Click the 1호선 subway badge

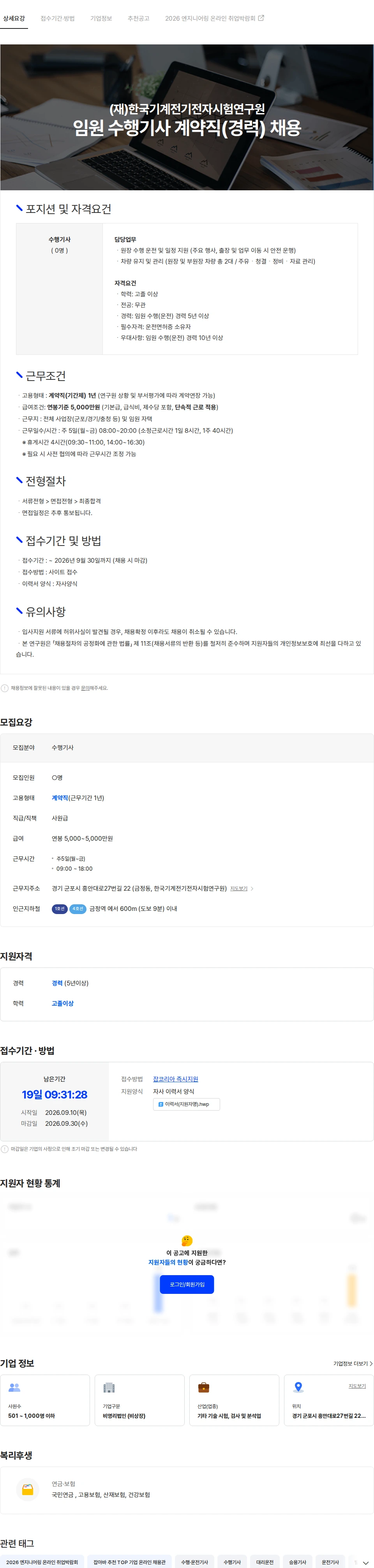tap(60, 909)
